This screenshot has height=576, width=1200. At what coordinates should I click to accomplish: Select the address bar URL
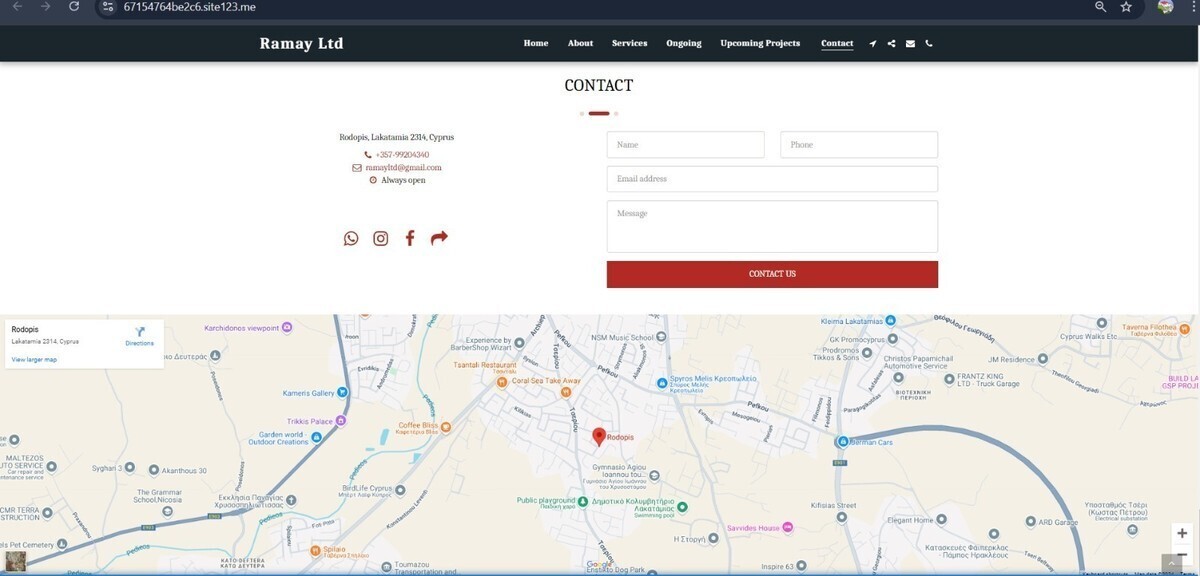click(x=190, y=6)
